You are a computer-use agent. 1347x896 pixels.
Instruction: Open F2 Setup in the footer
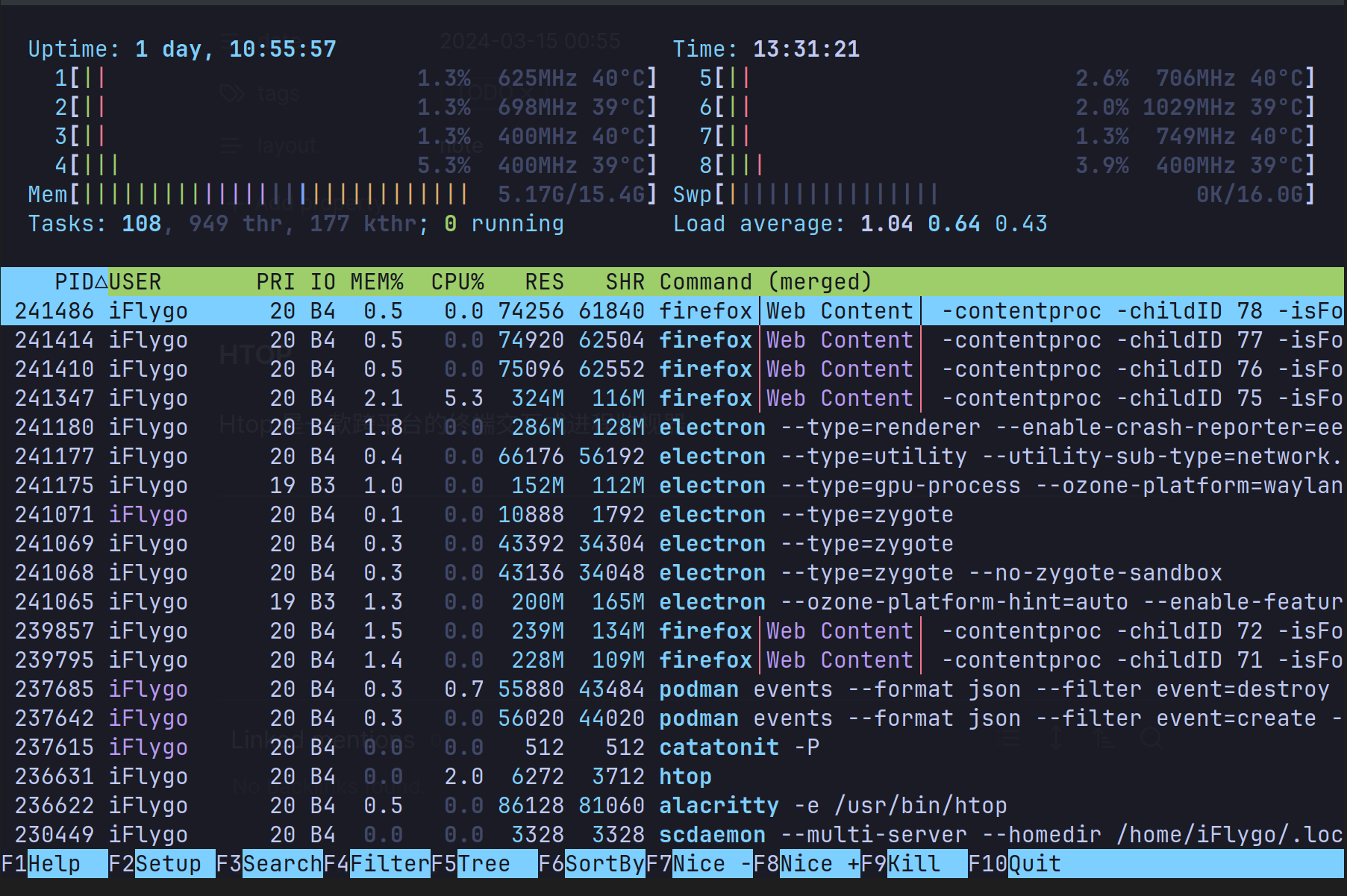pyautogui.click(x=162, y=864)
